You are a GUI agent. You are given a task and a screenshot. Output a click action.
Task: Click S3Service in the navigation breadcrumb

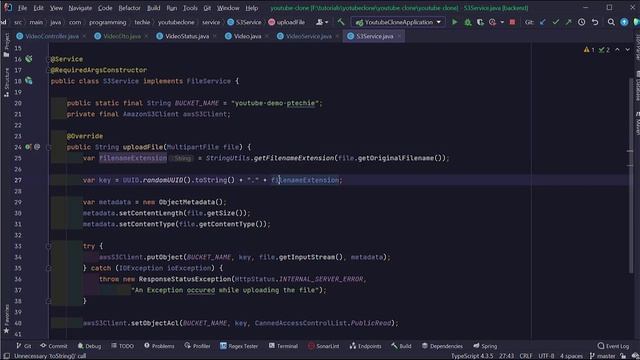(x=244, y=22)
